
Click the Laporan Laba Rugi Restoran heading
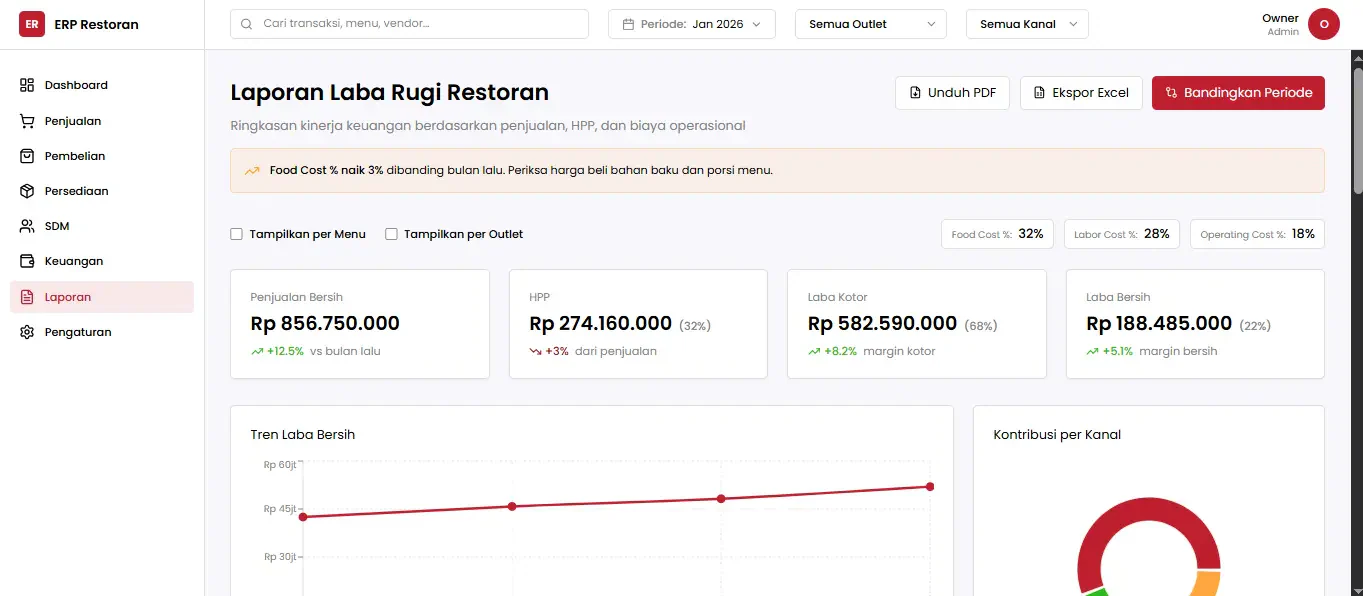click(x=390, y=93)
